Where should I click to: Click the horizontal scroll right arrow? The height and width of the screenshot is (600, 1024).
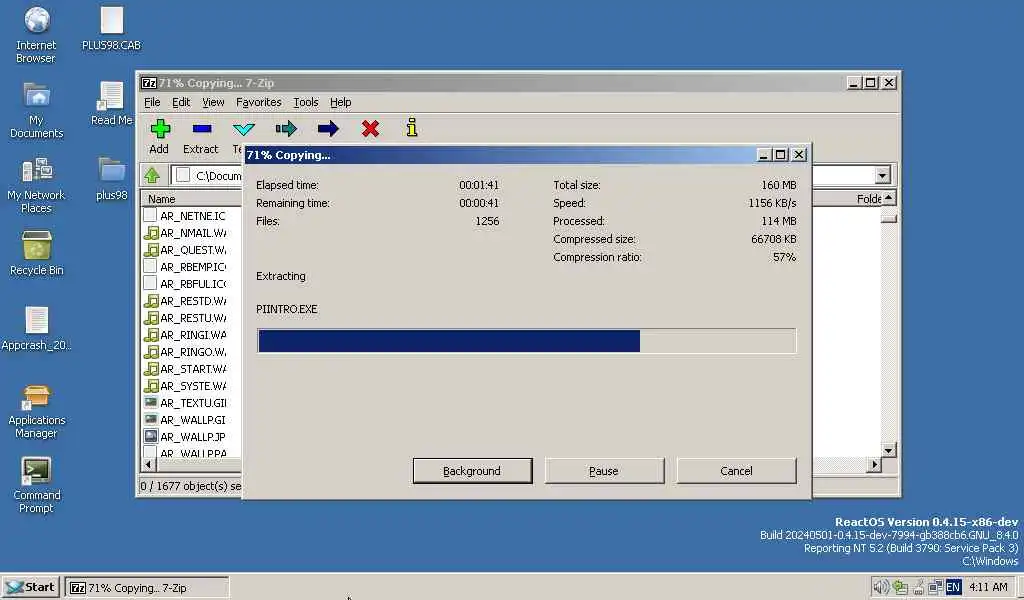coord(874,464)
